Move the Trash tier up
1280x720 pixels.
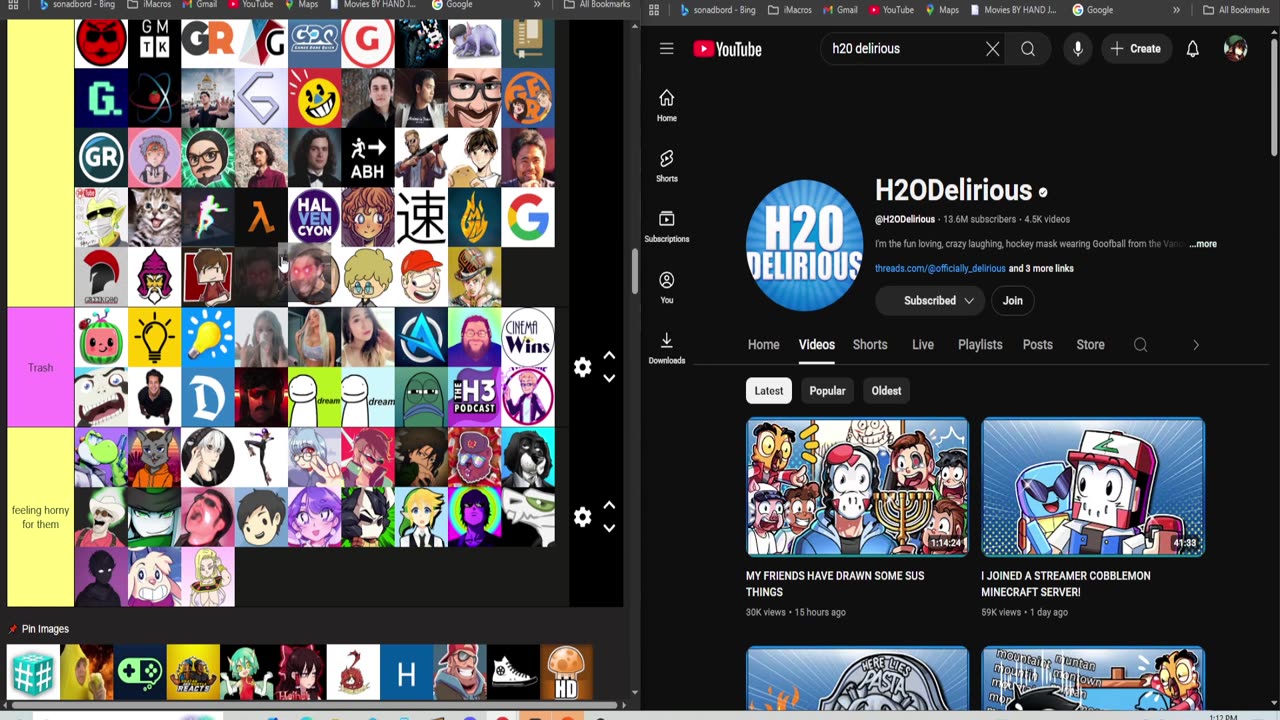(609, 355)
